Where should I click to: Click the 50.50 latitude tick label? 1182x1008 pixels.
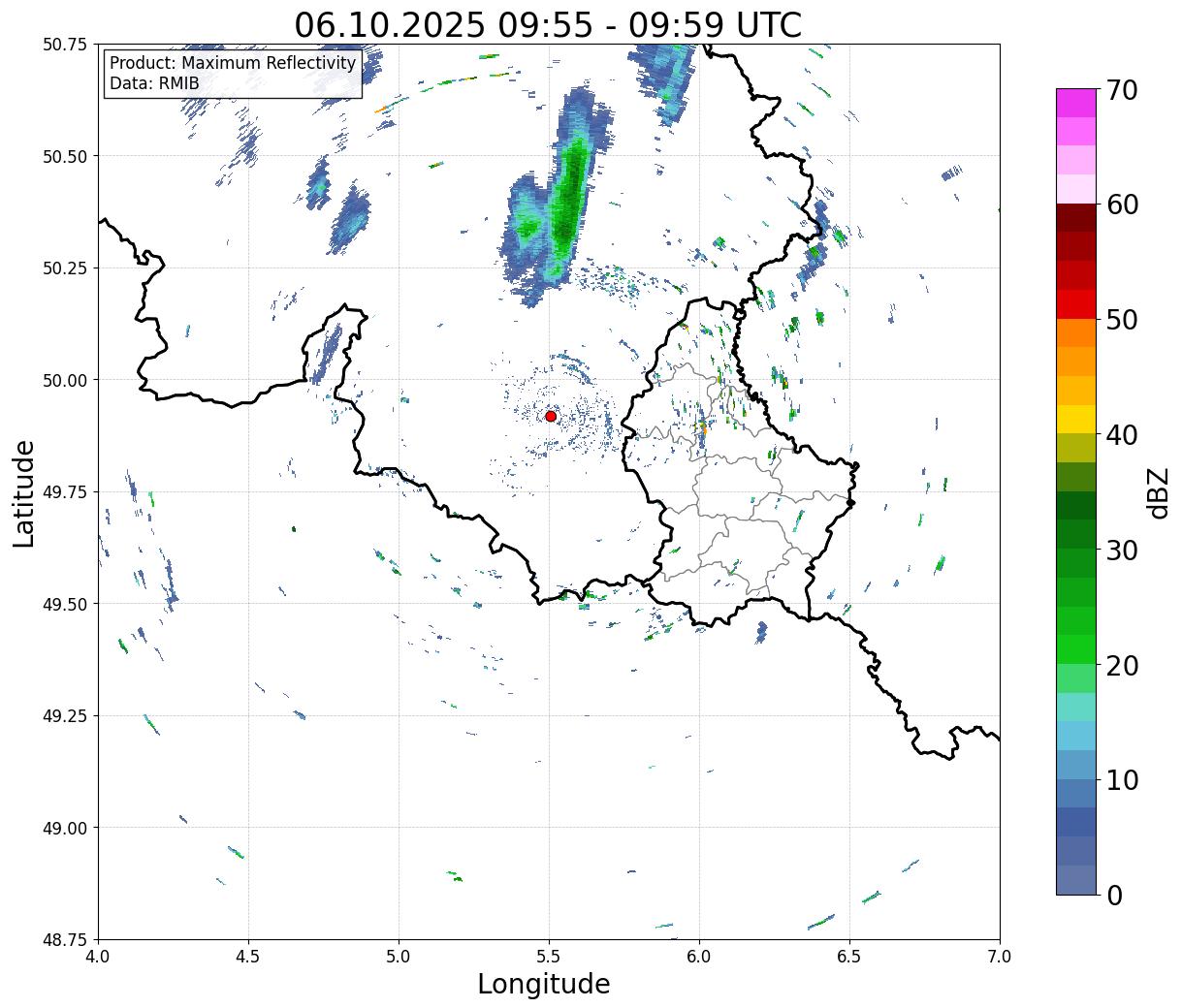coord(65,156)
